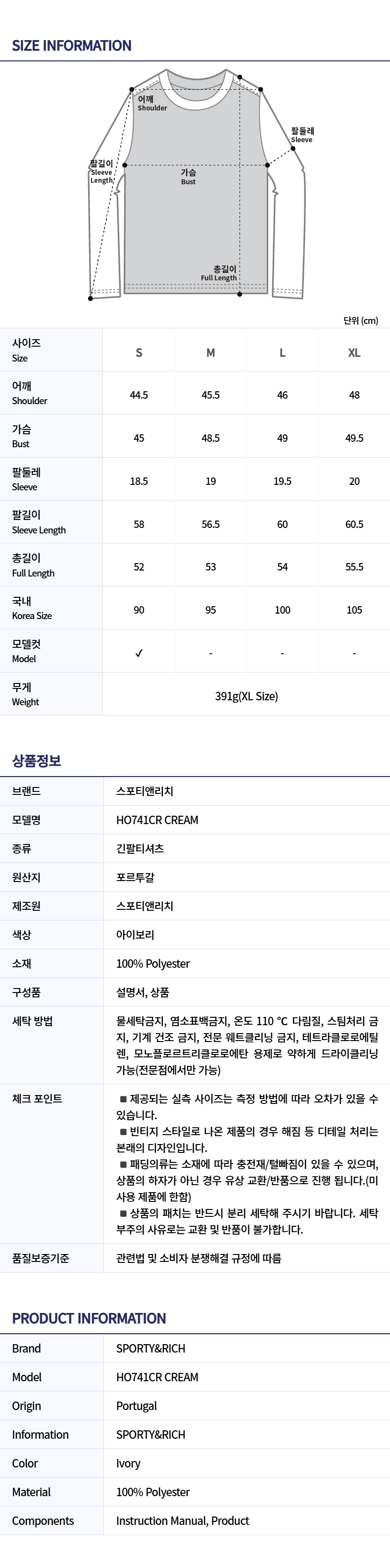Image resolution: width=390 pixels, height=1568 pixels.
Task: Click the M size column header
Action: tap(210, 353)
